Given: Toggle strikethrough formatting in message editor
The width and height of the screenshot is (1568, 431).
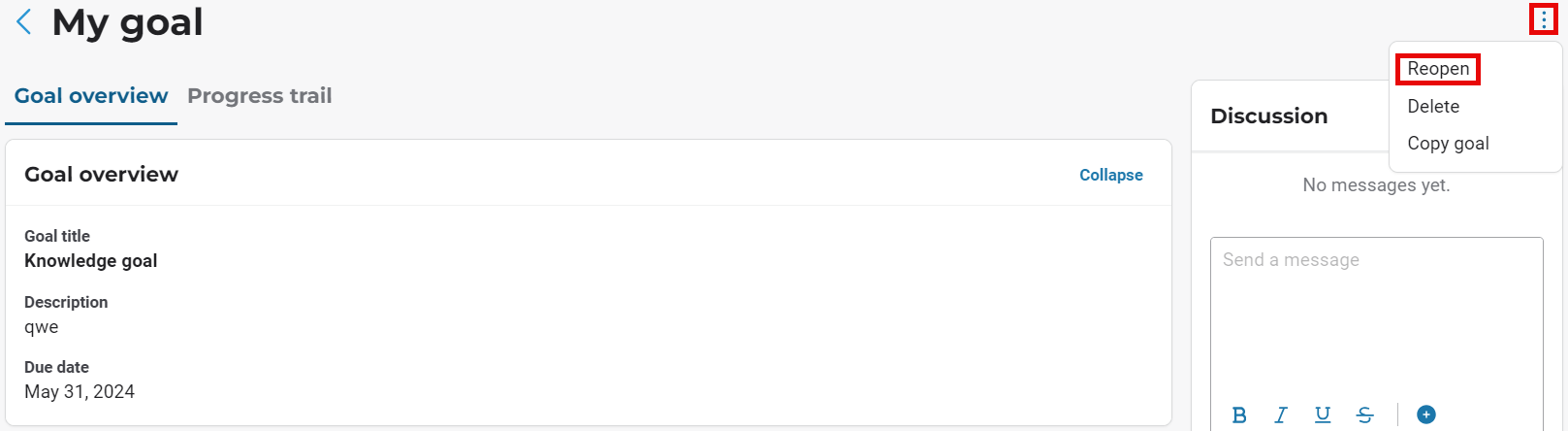Looking at the screenshot, I should point(1364,414).
